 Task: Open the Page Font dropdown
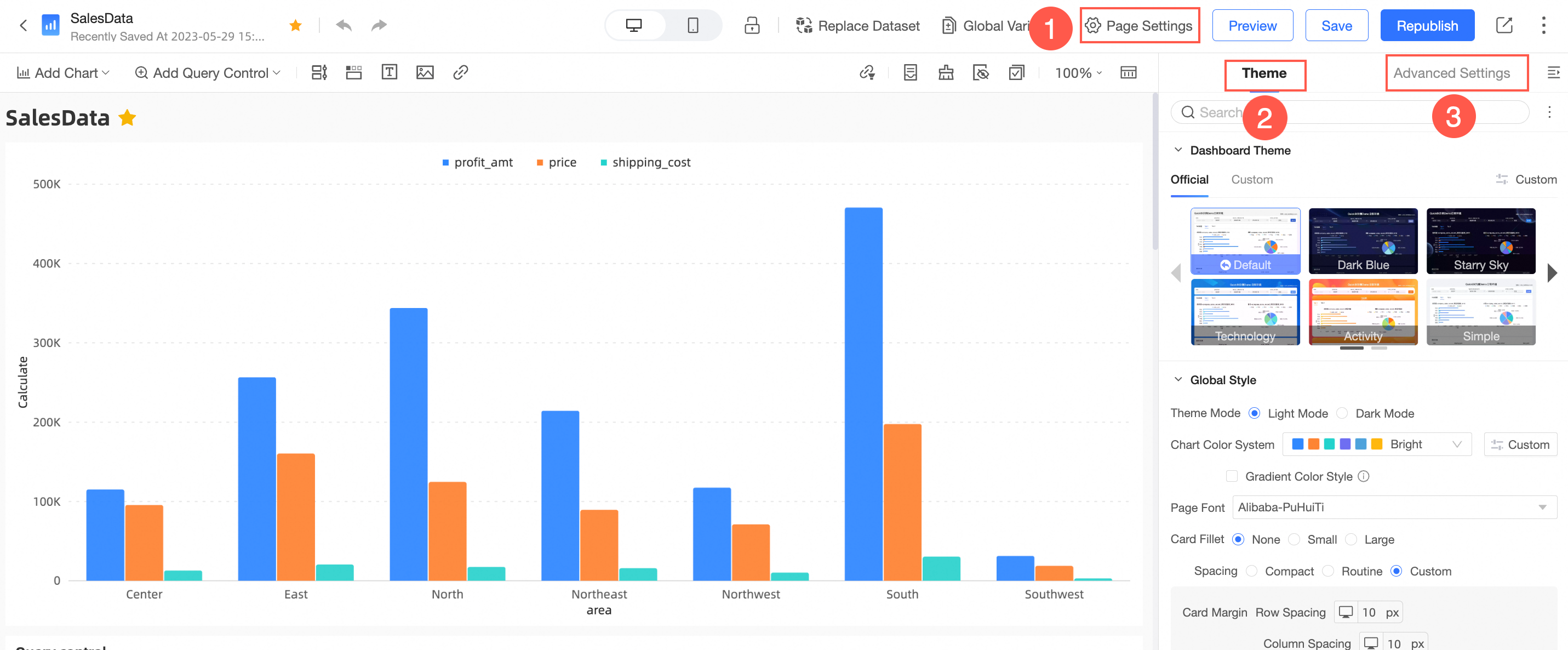pos(1394,508)
